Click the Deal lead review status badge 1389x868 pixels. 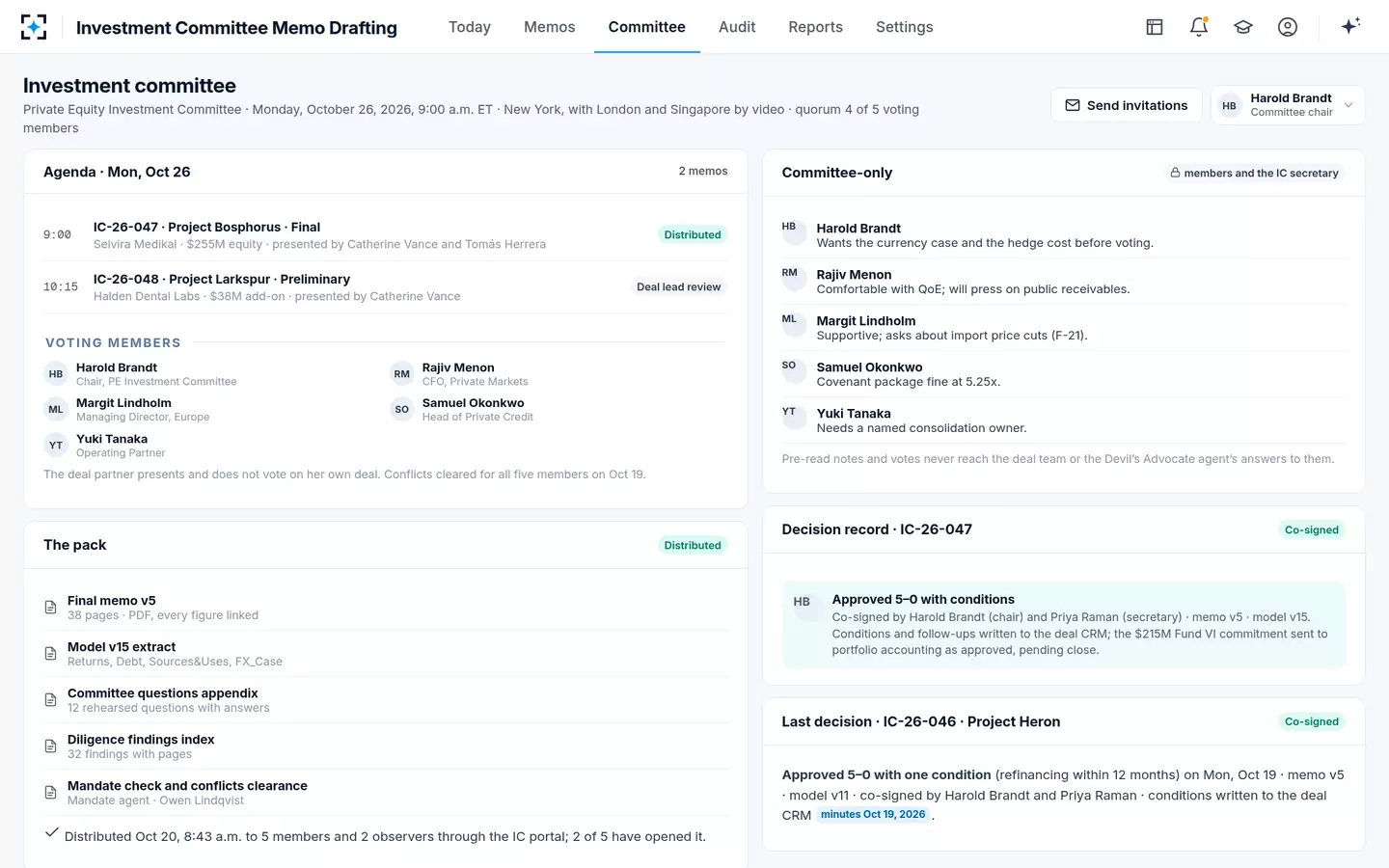click(x=679, y=287)
